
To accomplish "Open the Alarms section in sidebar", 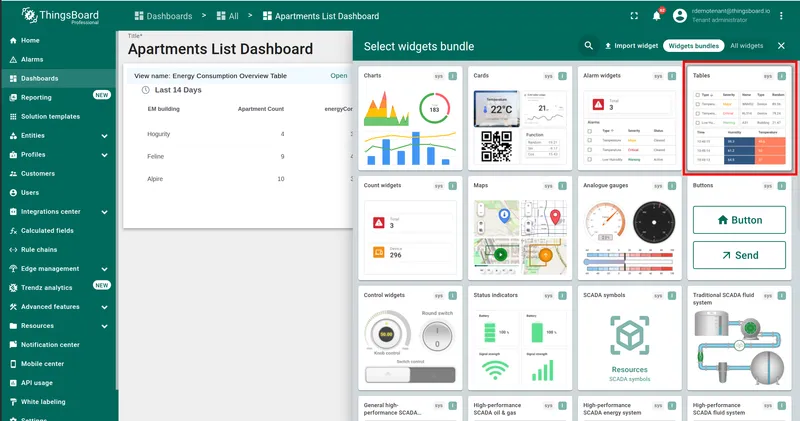I will coord(58,59).
